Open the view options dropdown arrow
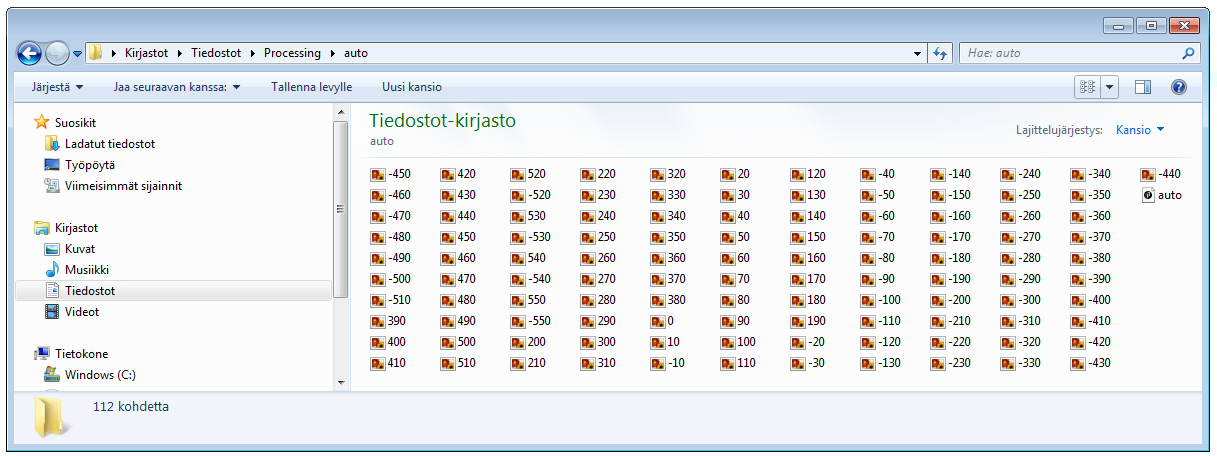 tap(1110, 88)
